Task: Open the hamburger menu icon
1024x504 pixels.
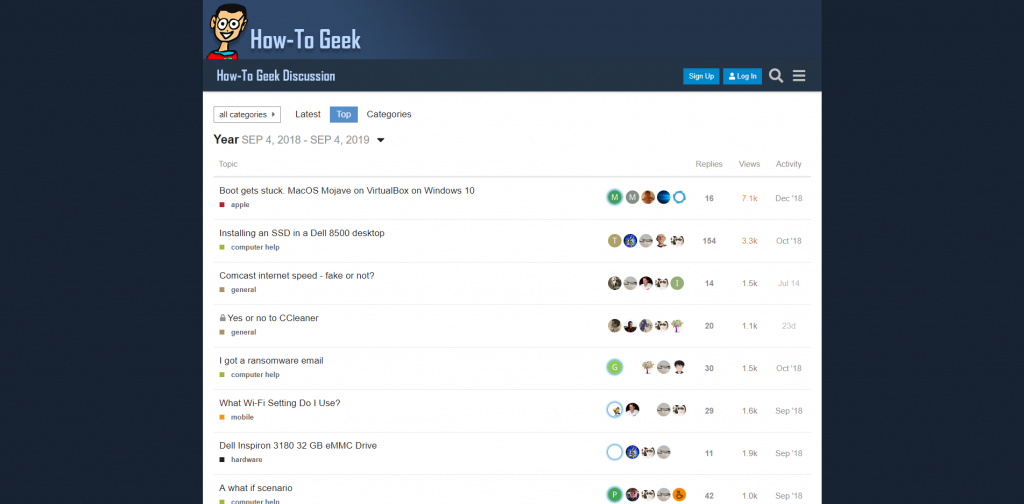Action: tap(799, 76)
